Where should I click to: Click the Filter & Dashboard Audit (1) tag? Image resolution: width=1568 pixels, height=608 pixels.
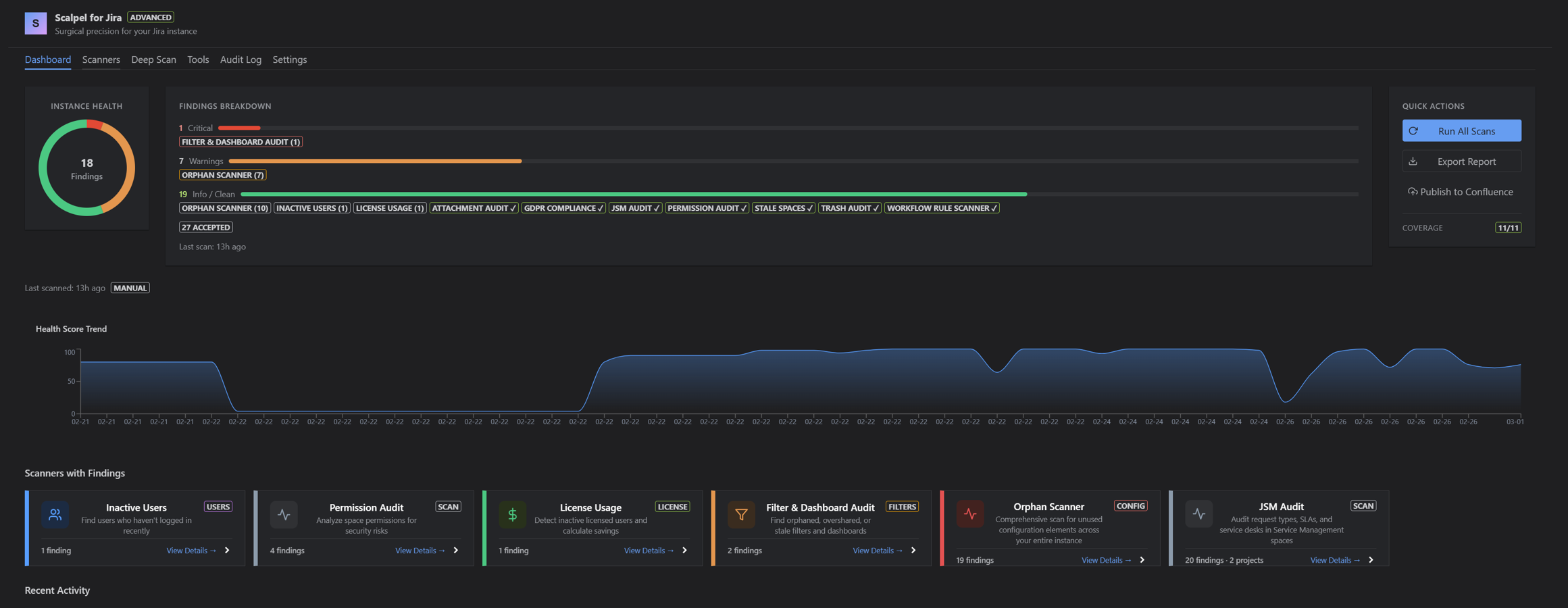(x=241, y=142)
